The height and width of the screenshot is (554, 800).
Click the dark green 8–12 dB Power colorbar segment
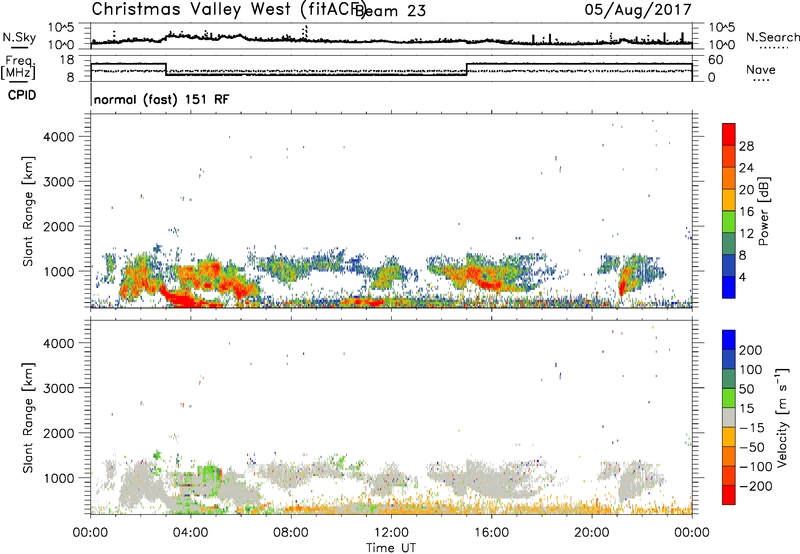729,244
